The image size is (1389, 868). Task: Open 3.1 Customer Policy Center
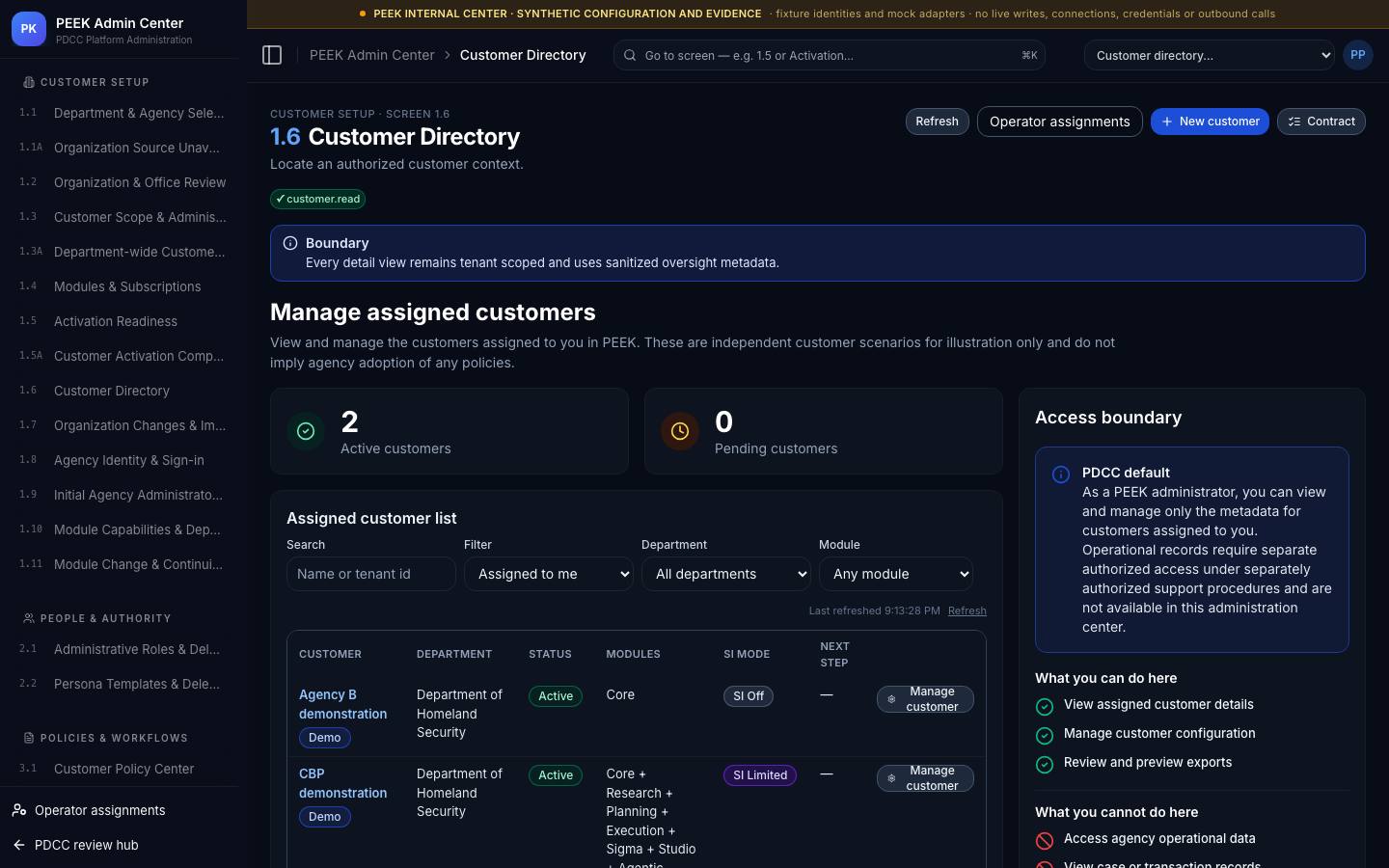pyautogui.click(x=123, y=769)
